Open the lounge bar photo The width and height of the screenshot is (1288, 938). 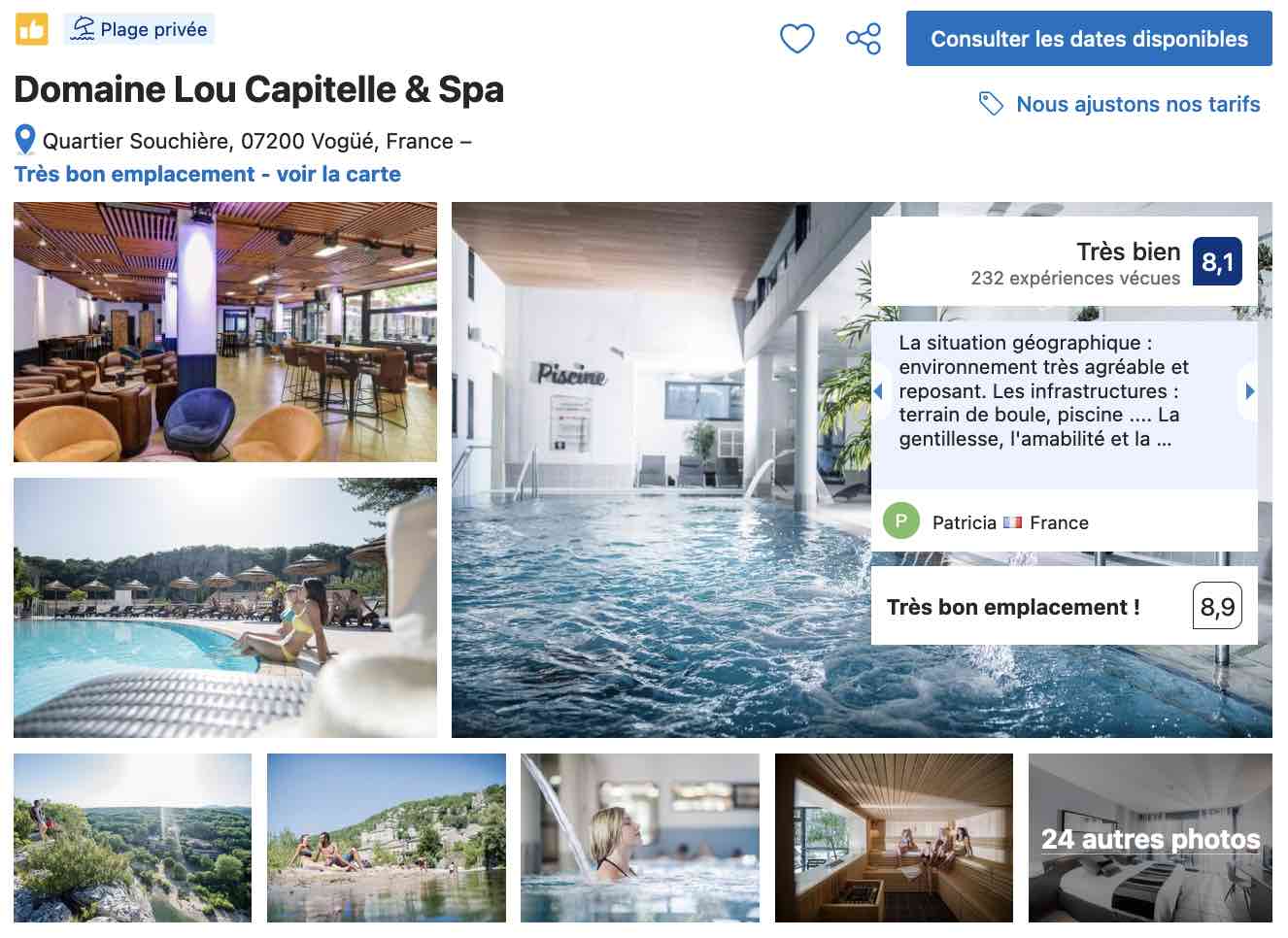(225, 332)
